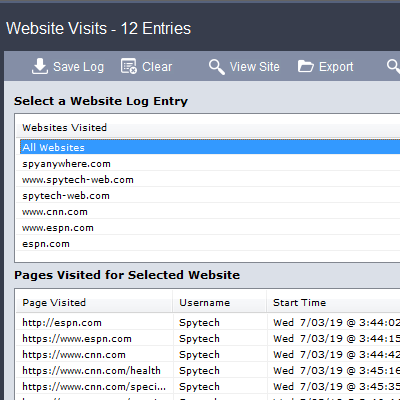Click the 3:44:02 start time cell

(336, 322)
